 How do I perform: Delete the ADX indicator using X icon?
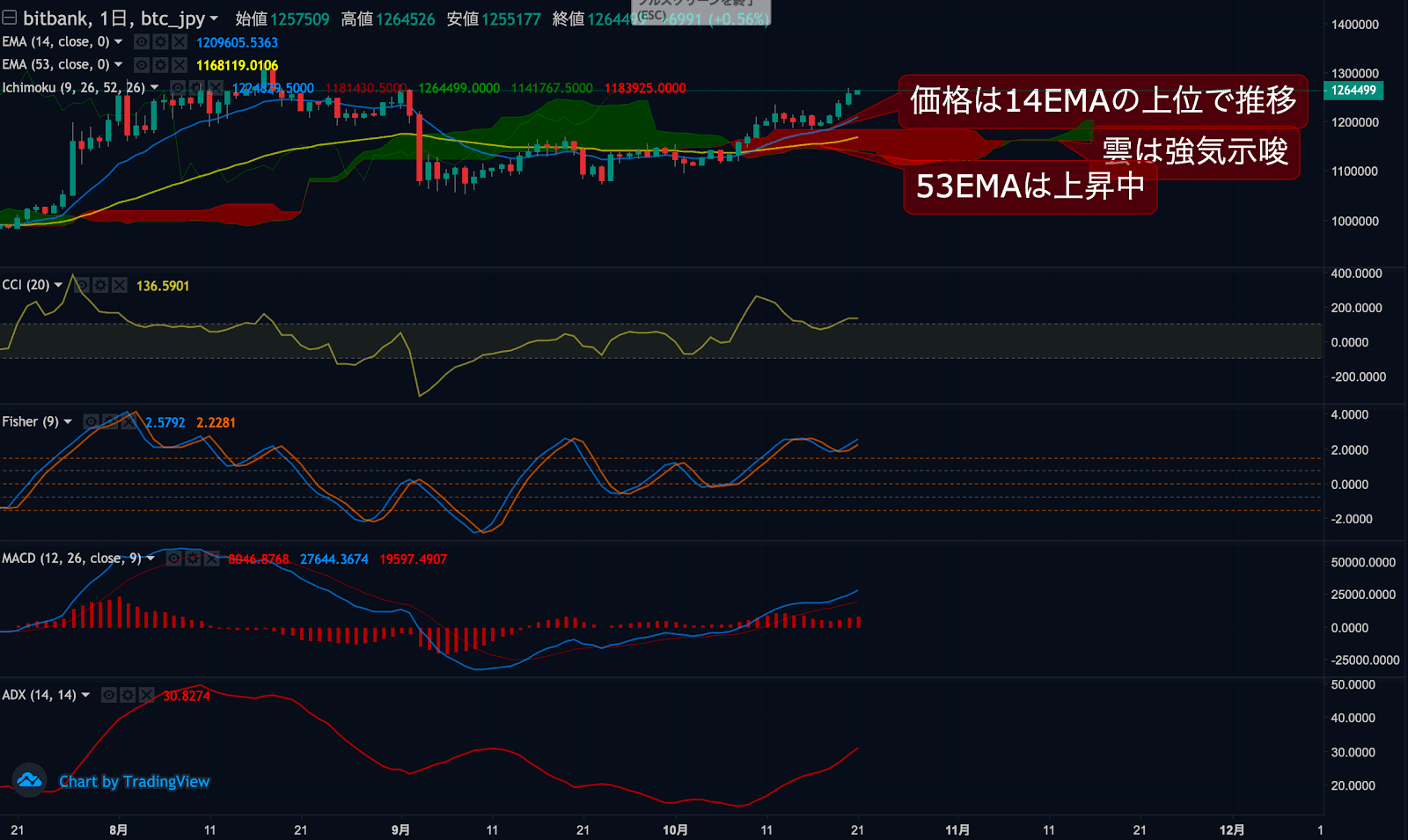(147, 695)
